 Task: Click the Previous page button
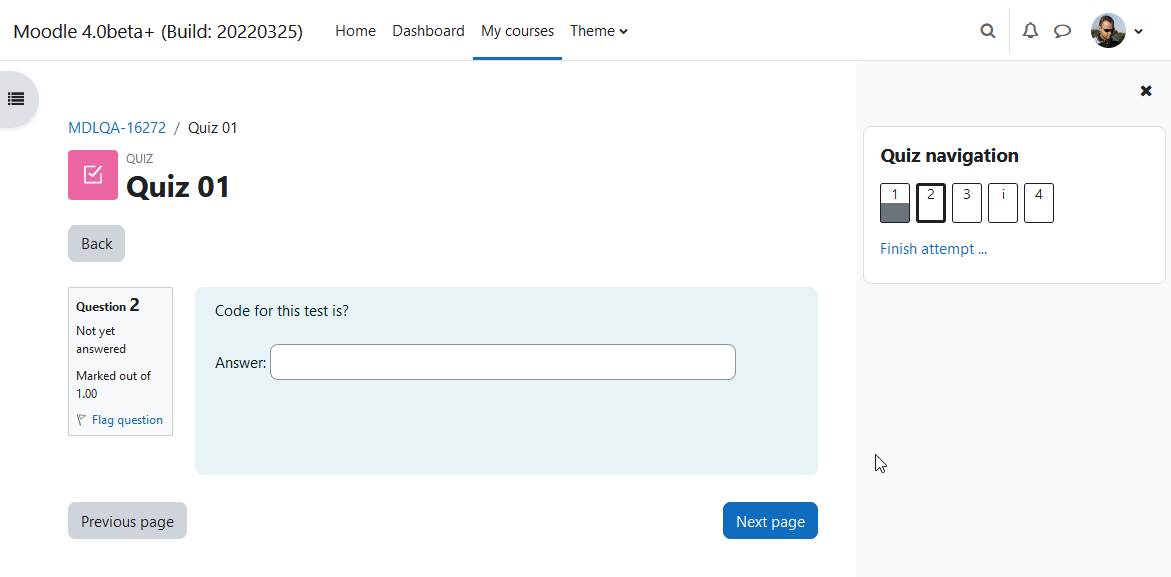127,520
